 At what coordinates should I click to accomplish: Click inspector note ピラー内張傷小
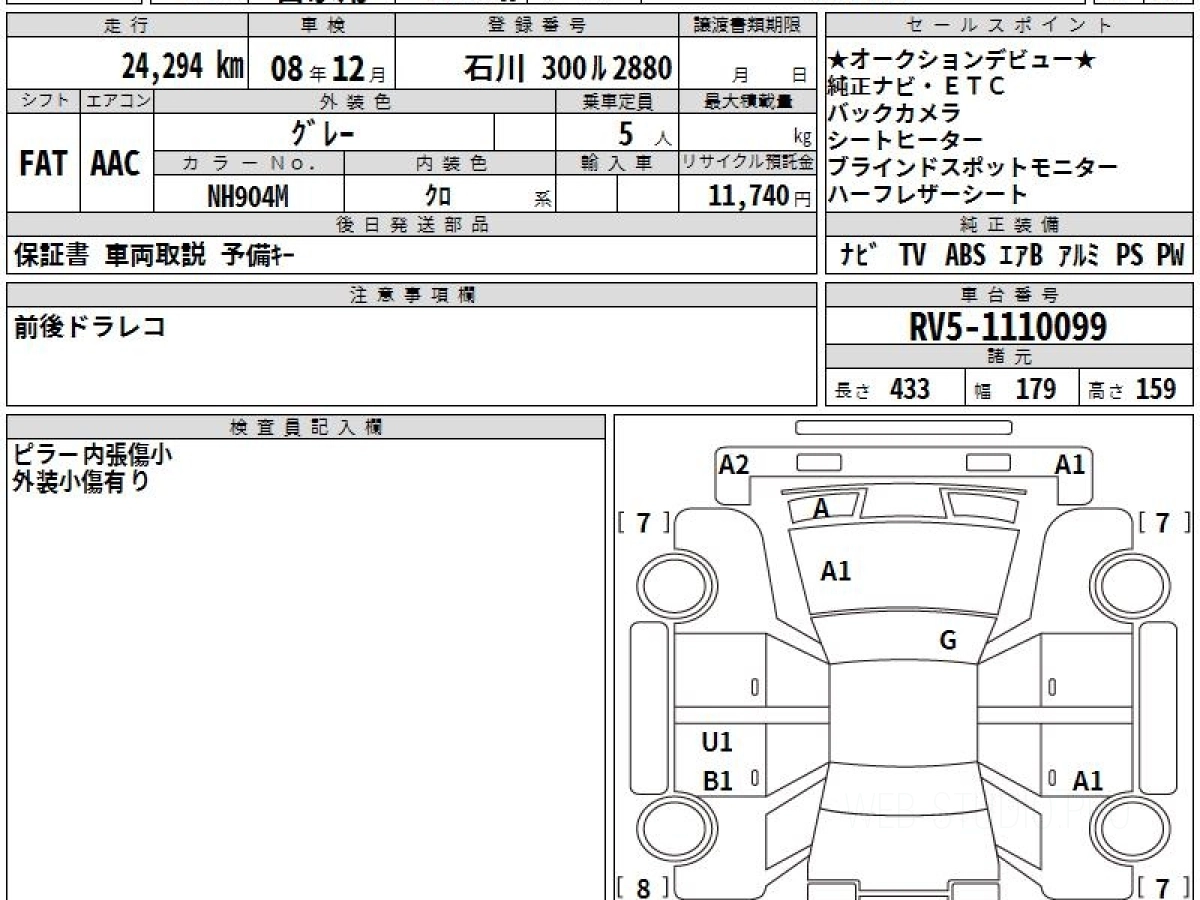(92, 454)
